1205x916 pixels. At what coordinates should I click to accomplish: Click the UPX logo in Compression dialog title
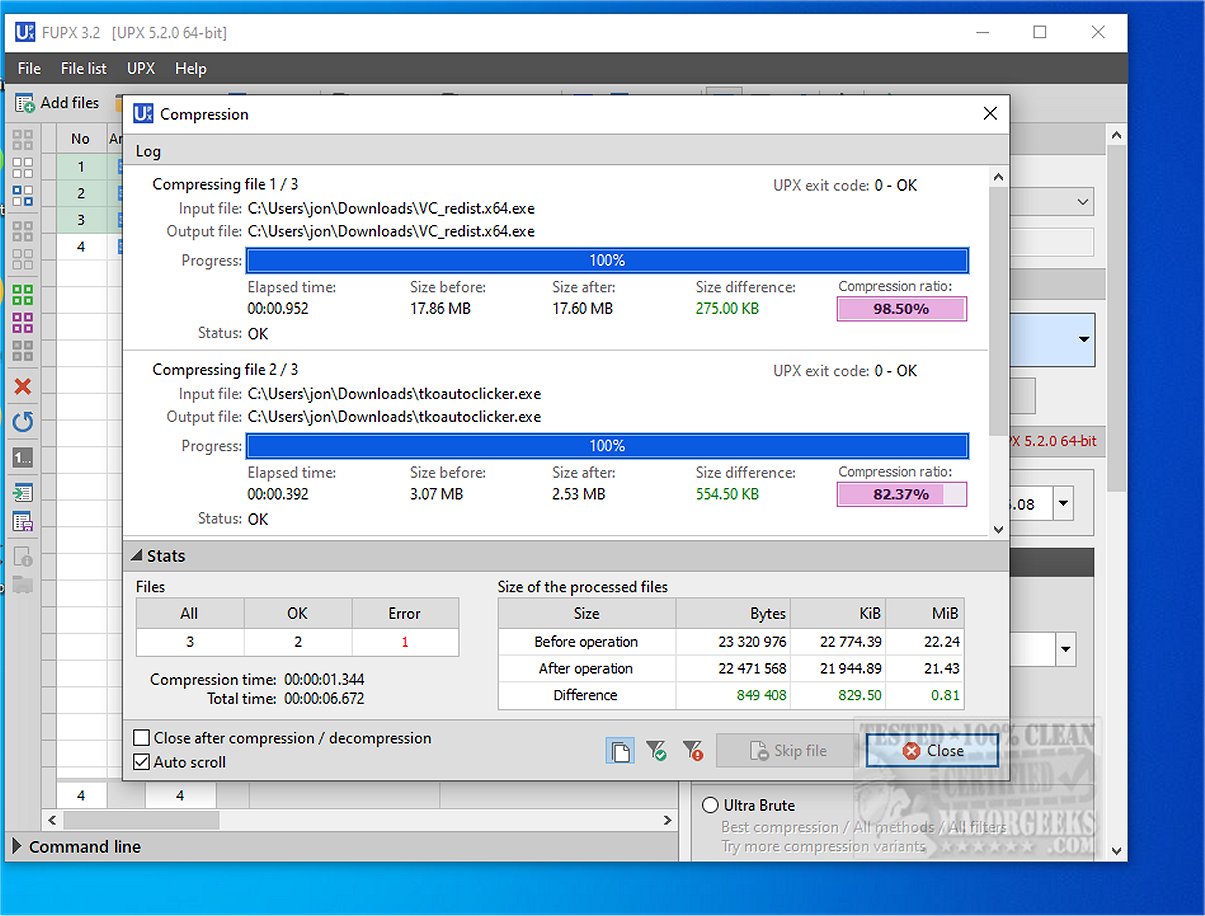[x=143, y=114]
